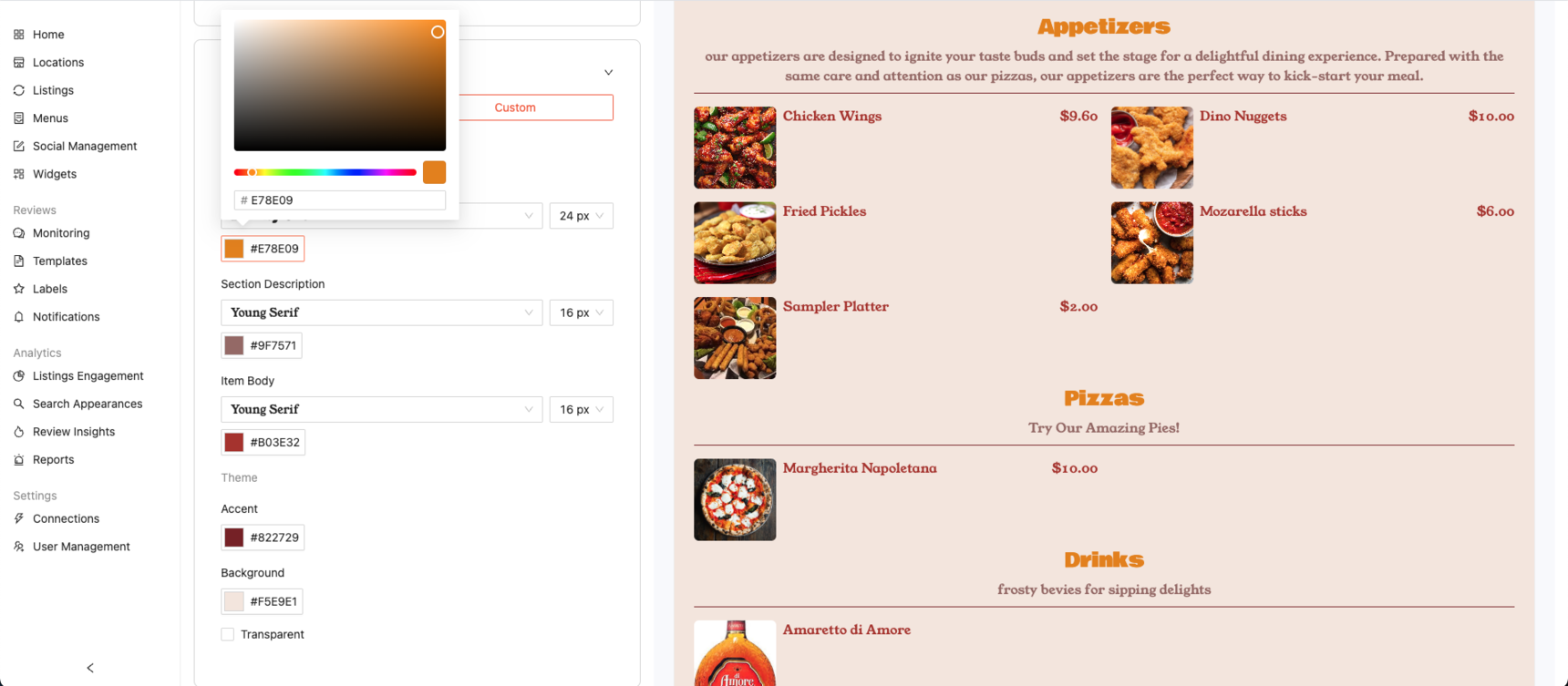This screenshot has height=686, width=1568.
Task: Enable the Transparent background checkbox
Action: coord(228,634)
